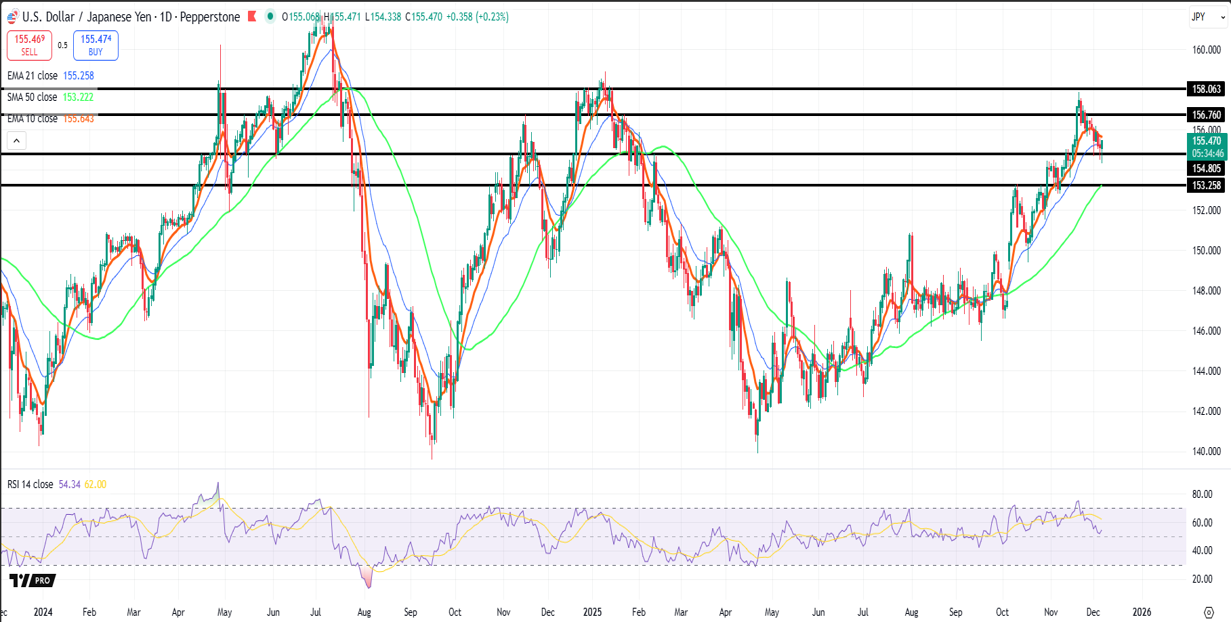The width and height of the screenshot is (1231, 622).
Task: Select the EMA 21 close indicator legend
Action: pyautogui.click(x=33, y=75)
